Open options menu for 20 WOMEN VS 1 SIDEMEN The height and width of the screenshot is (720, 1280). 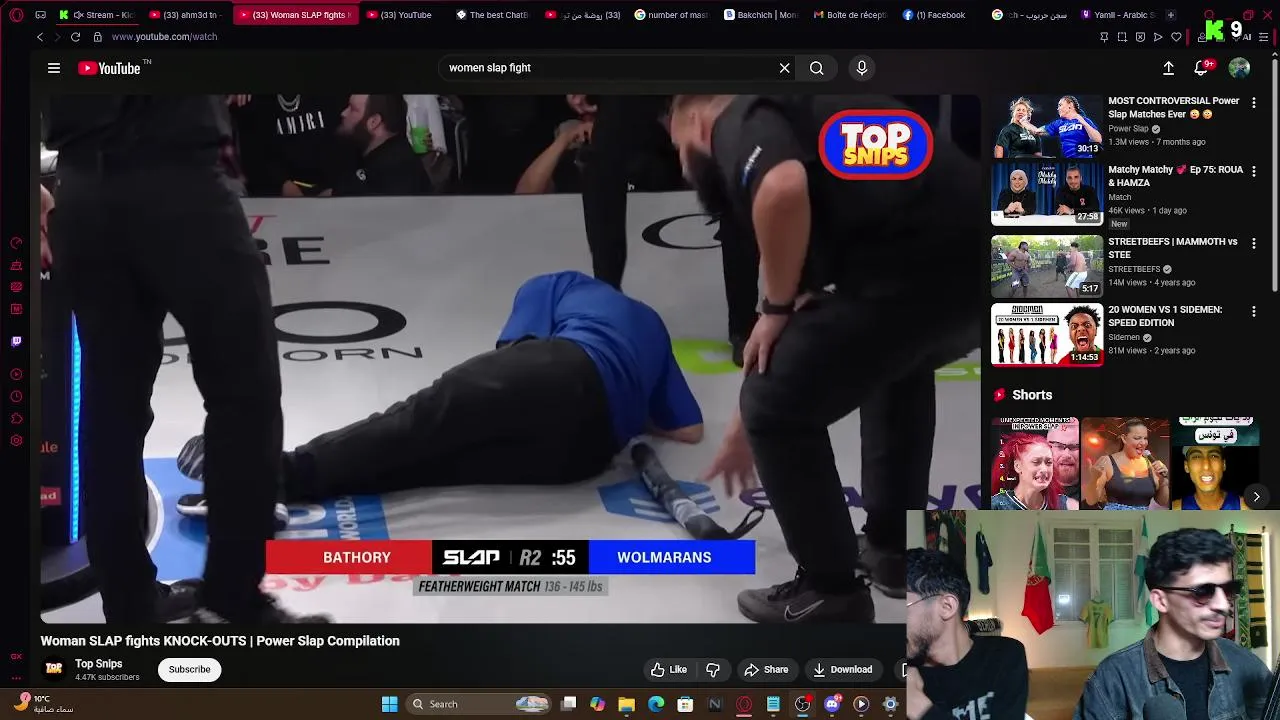[1254, 312]
